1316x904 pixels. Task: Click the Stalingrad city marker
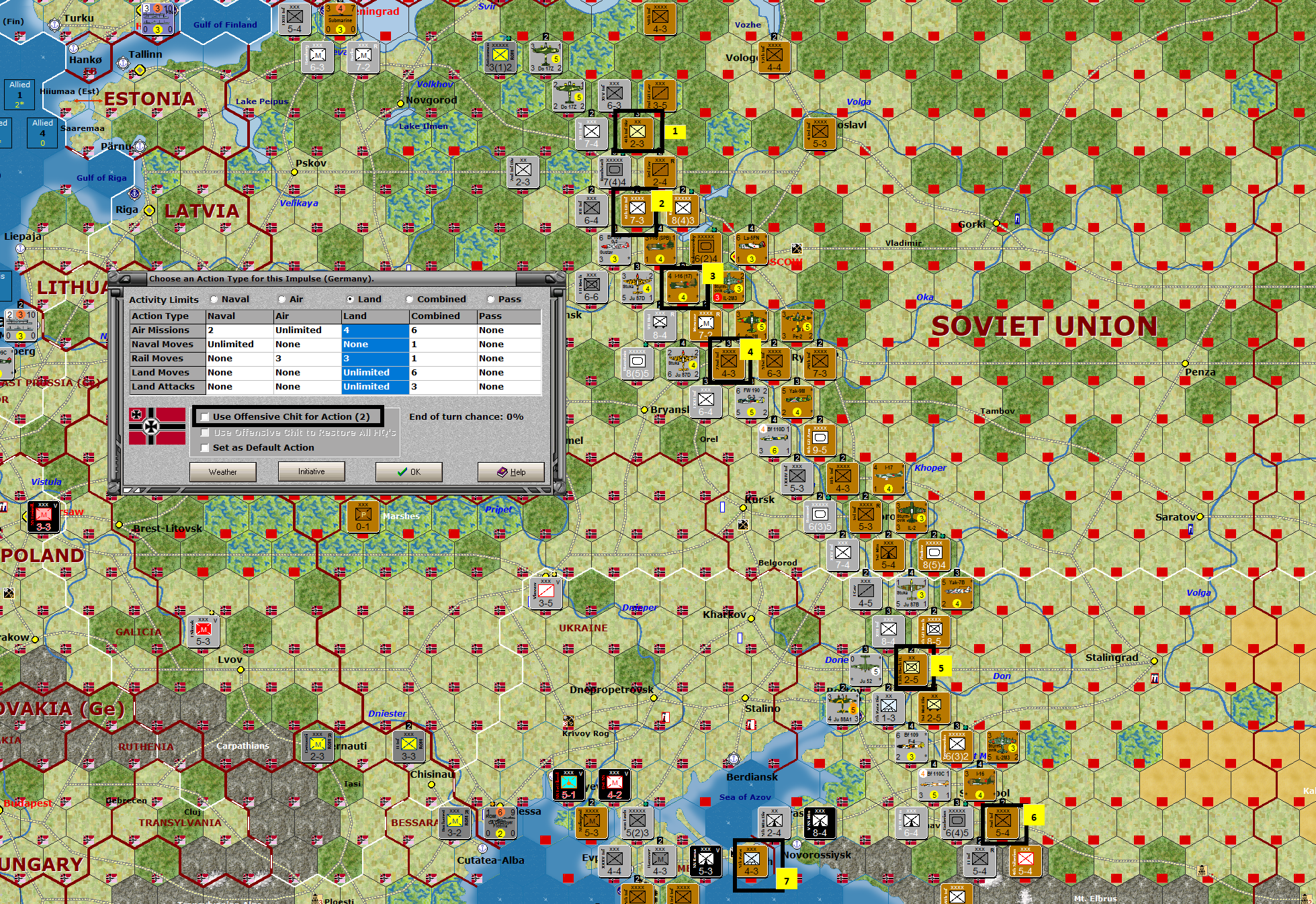coord(1154,661)
